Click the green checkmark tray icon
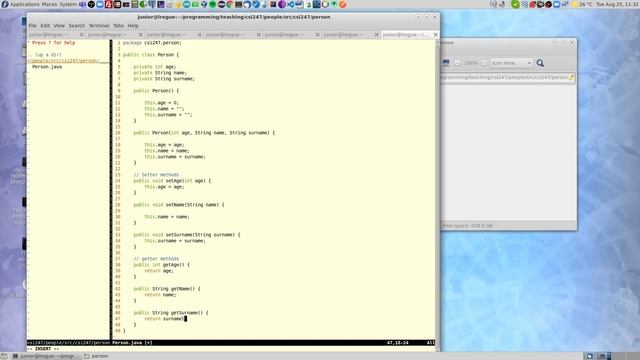Viewport: 640px width, 360px height. click(x=516, y=4)
